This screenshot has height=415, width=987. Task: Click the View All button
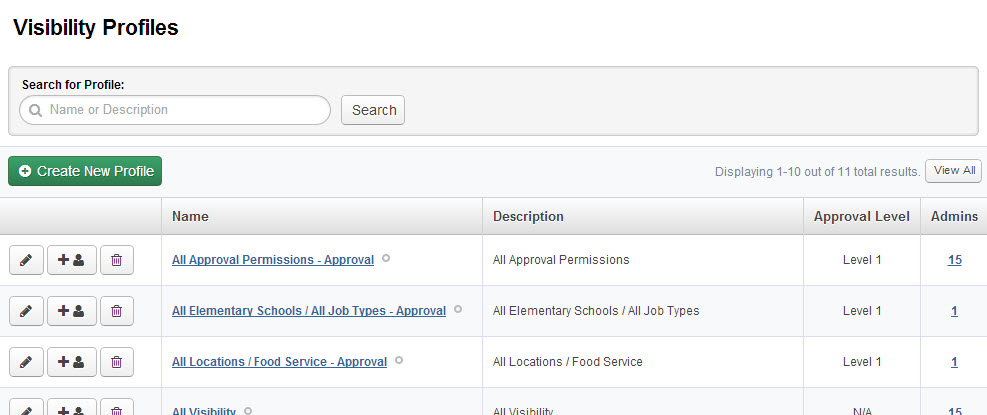953,171
